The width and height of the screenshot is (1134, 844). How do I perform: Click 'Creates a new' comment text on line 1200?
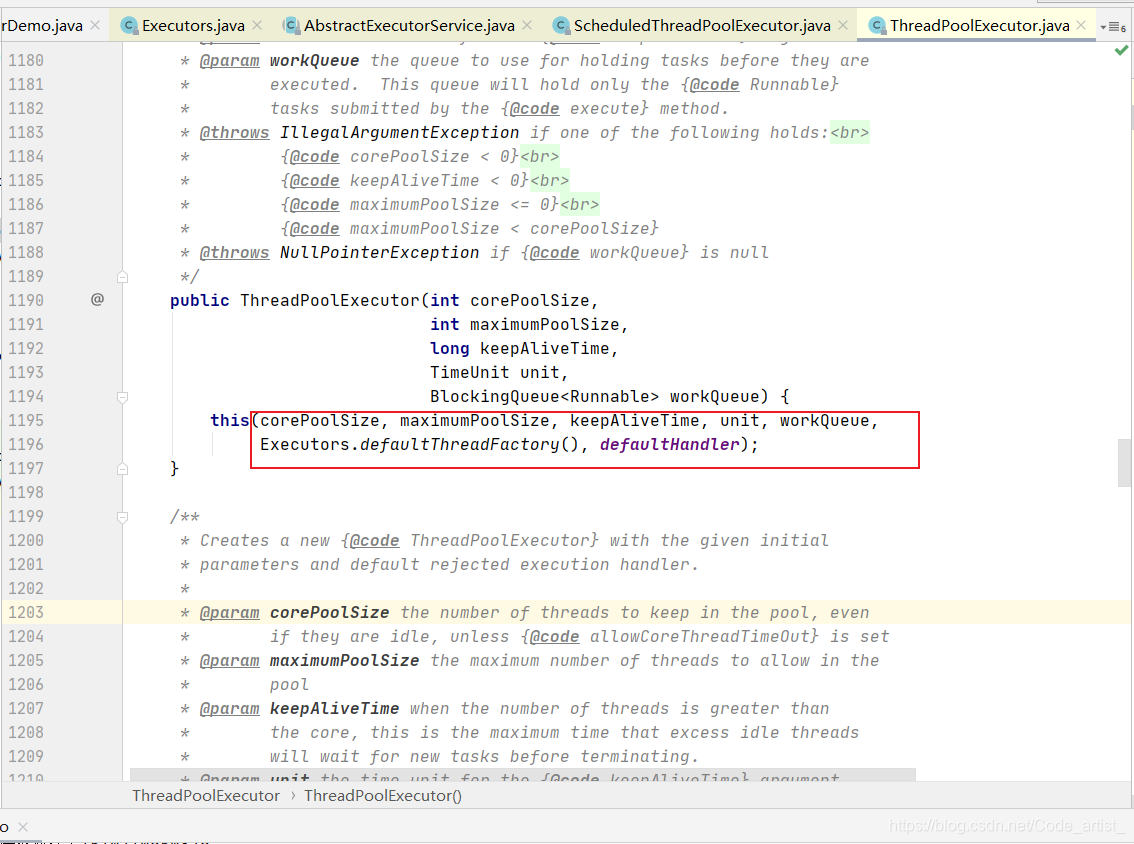[265, 540]
